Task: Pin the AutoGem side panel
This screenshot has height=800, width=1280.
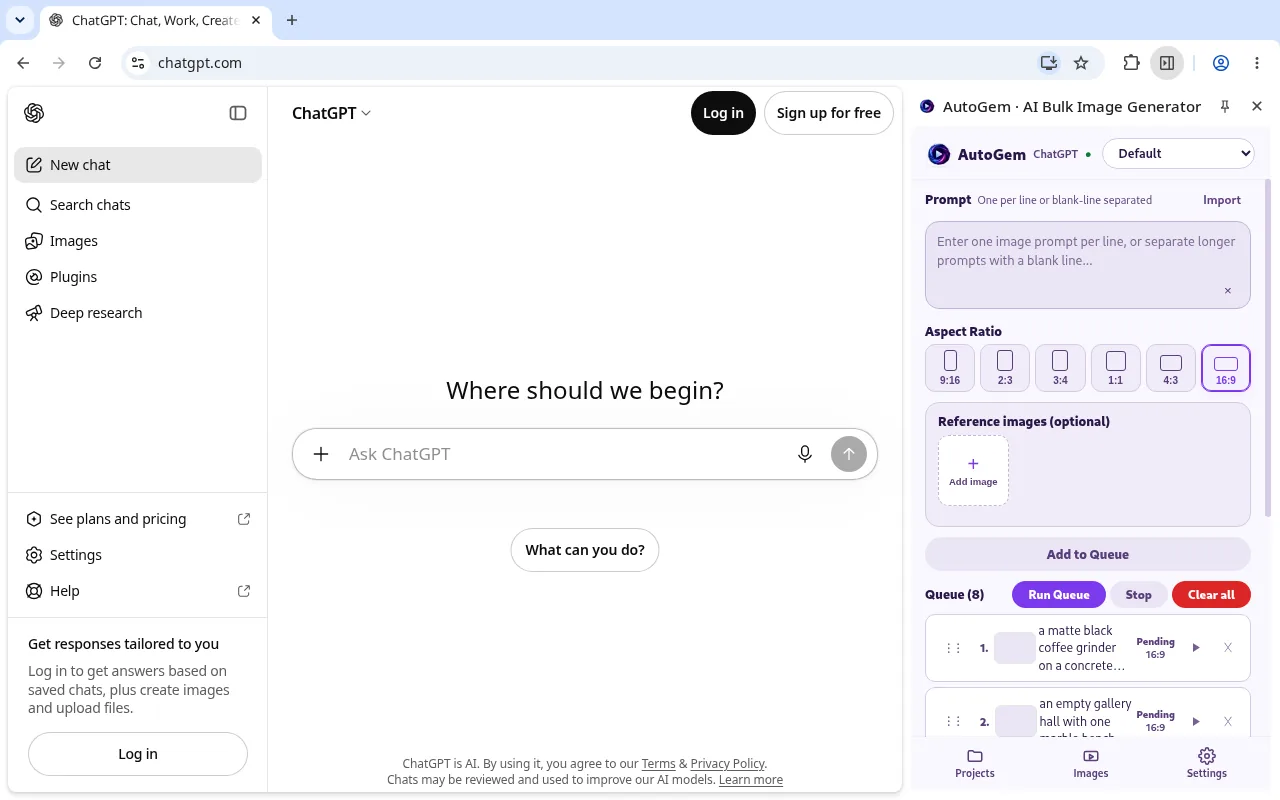Action: [x=1225, y=106]
